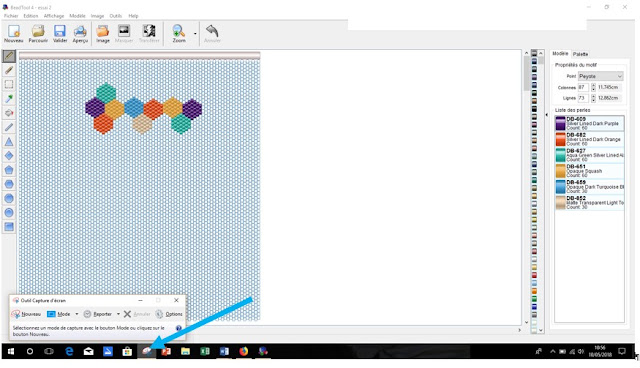Select the eyedropper color picker tool

9,99
